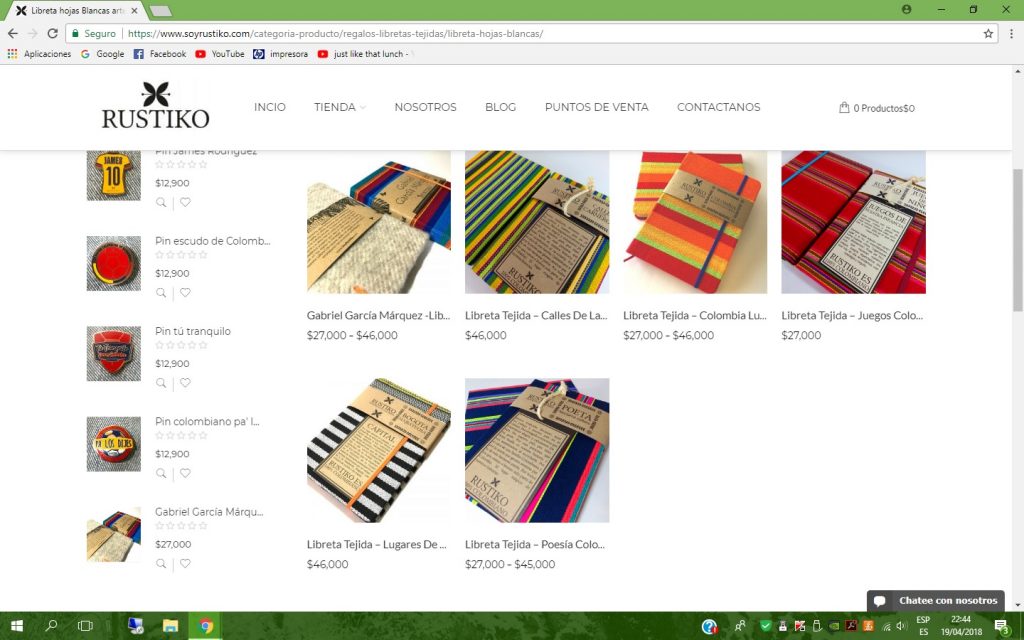
Task: Open 'Libreta Tejida – Juegos Colo...' title link
Action: [x=852, y=315]
